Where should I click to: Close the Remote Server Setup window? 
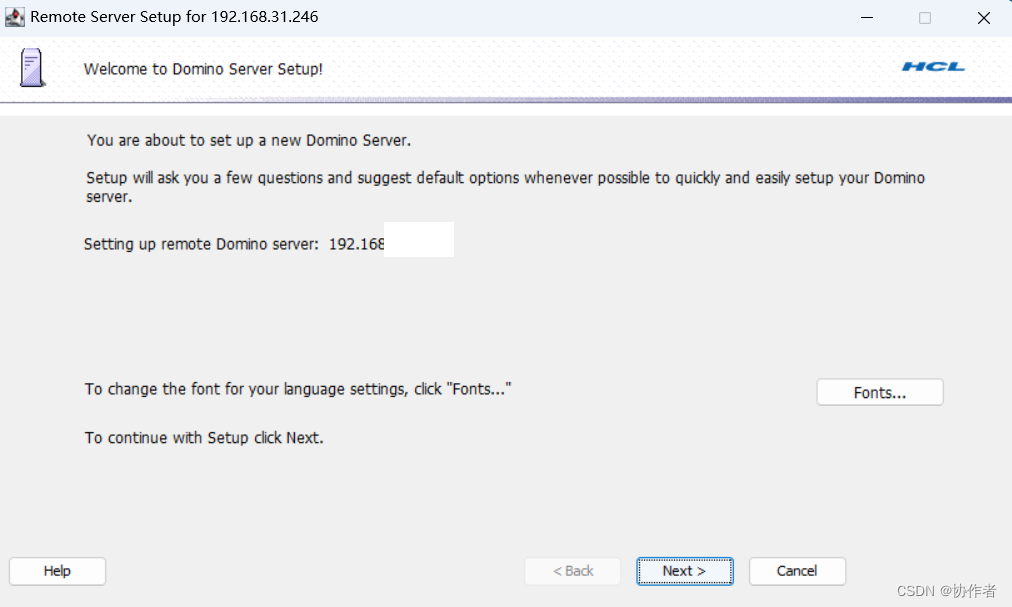[x=983, y=17]
